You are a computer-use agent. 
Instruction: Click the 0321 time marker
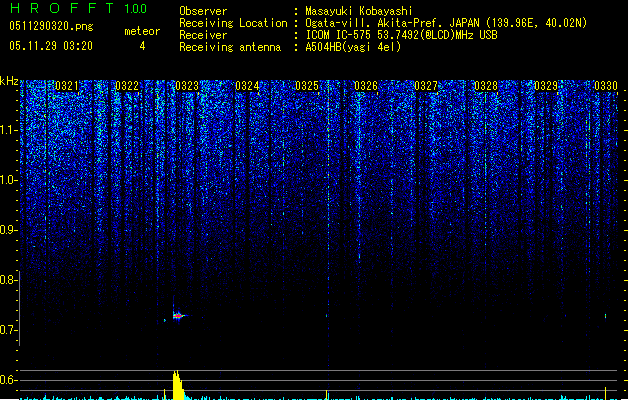(67, 86)
